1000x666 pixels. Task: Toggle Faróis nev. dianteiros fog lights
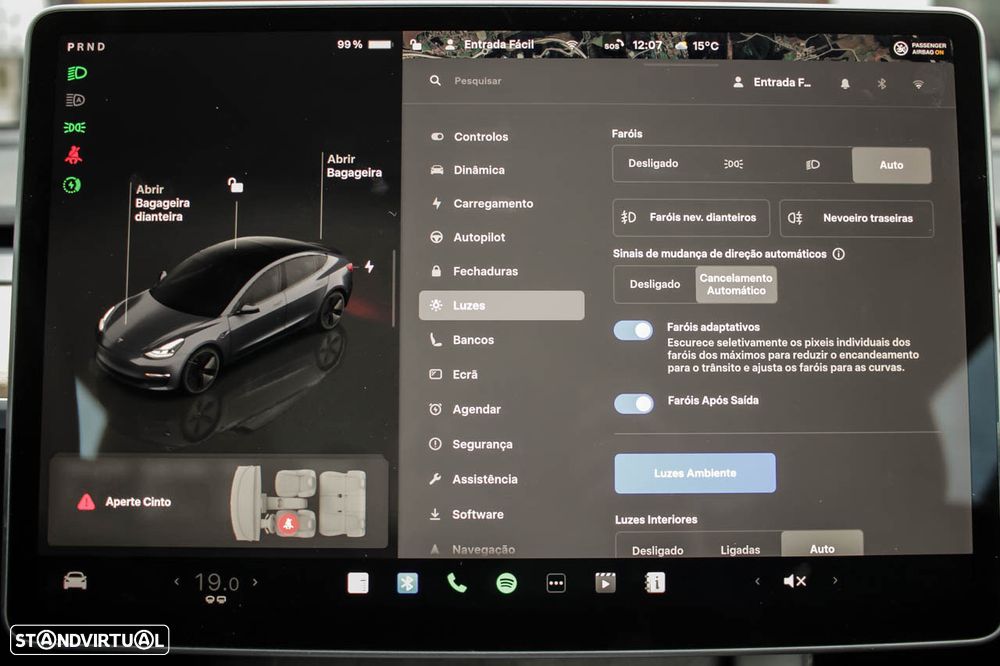tap(691, 218)
